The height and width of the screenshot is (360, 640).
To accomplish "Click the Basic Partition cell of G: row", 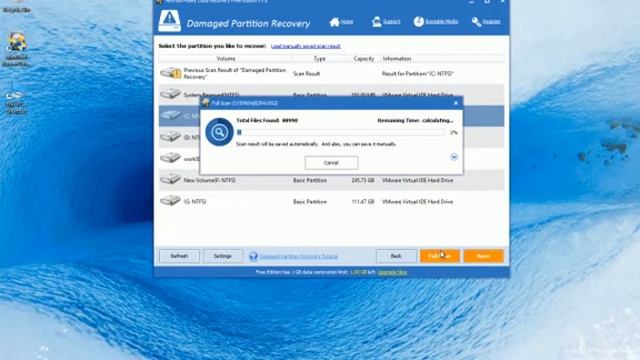I will point(310,202).
